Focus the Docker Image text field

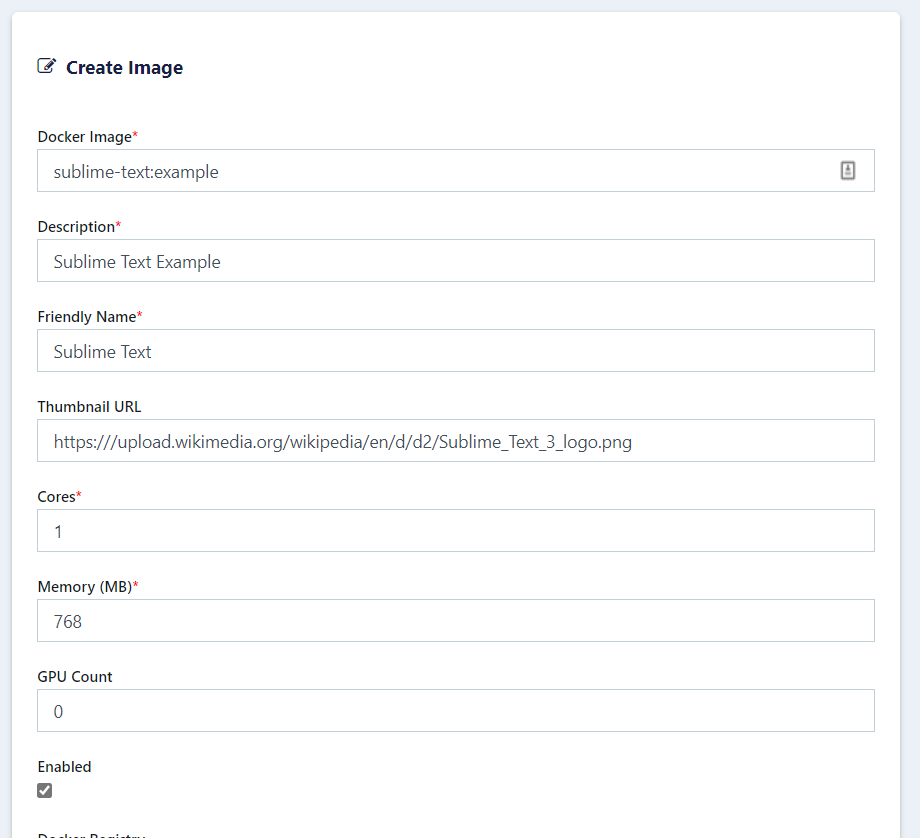(x=440, y=171)
